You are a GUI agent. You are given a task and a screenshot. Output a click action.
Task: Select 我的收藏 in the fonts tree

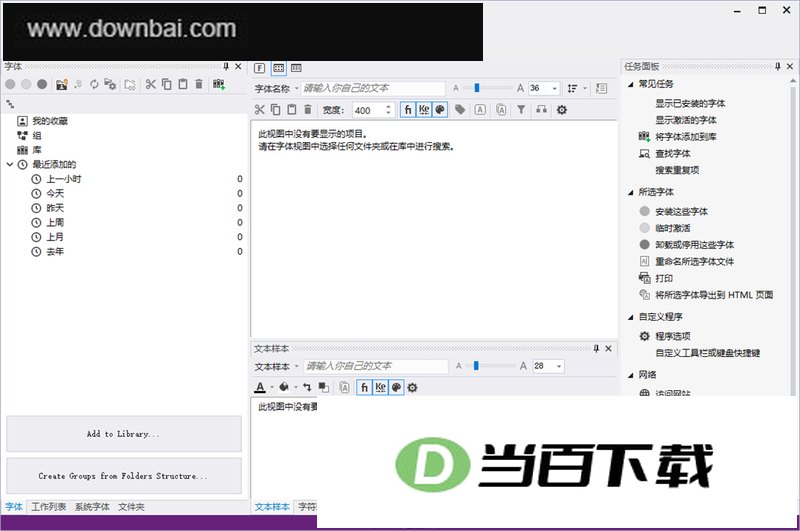[x=49, y=121]
